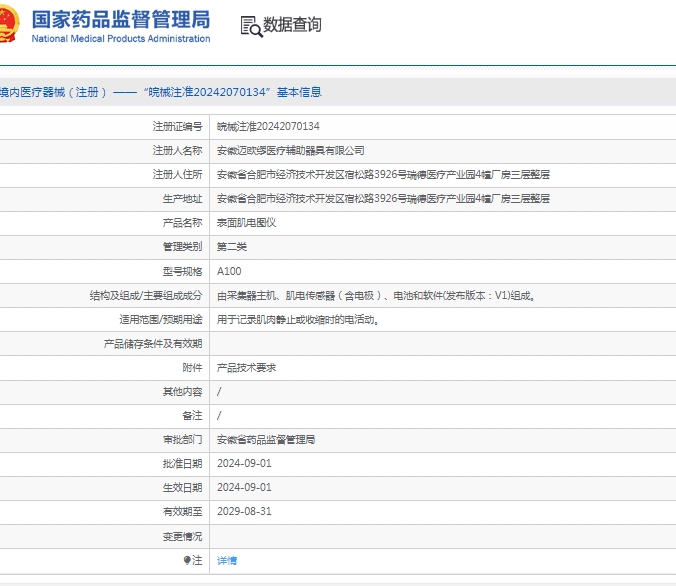Screen dimensions: 676x586
Task: Click the 有效期至 label
Action: [x=182, y=512]
